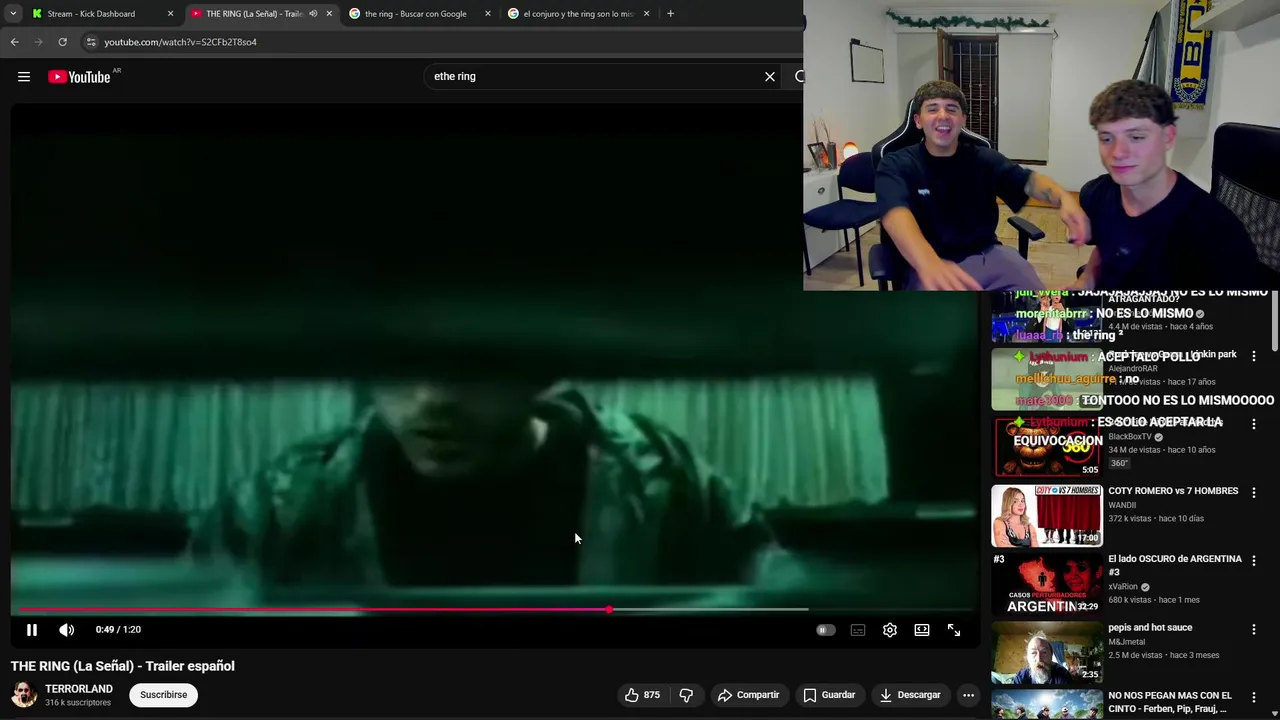Open MisterMetal channel name
The image size is (1280, 720).
point(1126,642)
